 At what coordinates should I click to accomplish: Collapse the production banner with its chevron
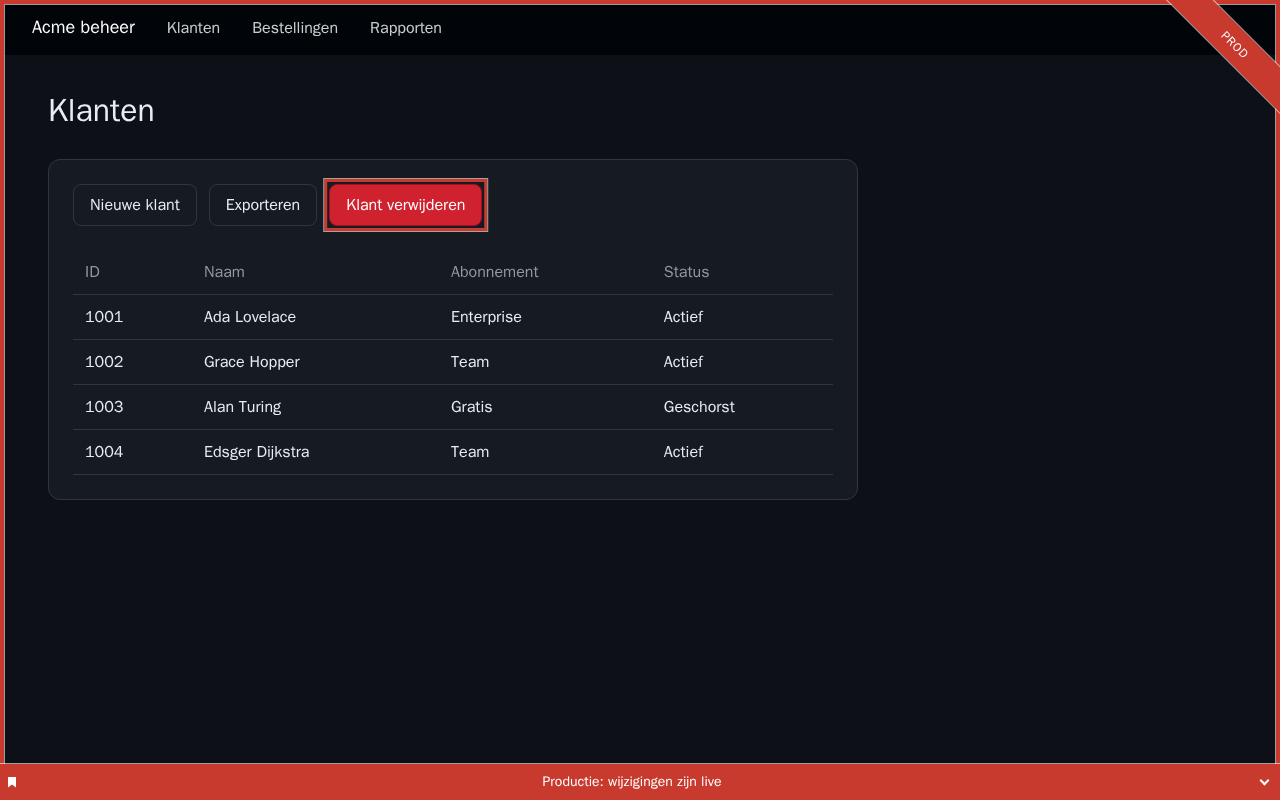pyautogui.click(x=1264, y=782)
